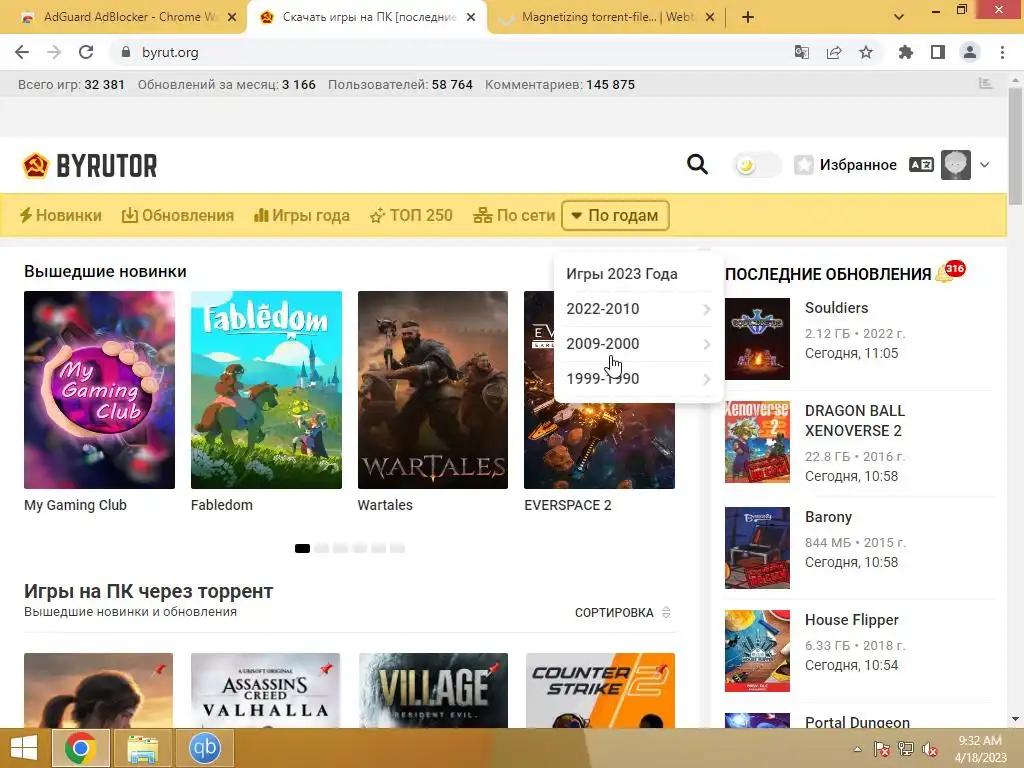1024x768 pixels.
Task: Click the Fabledom title text
Action: pos(221,505)
